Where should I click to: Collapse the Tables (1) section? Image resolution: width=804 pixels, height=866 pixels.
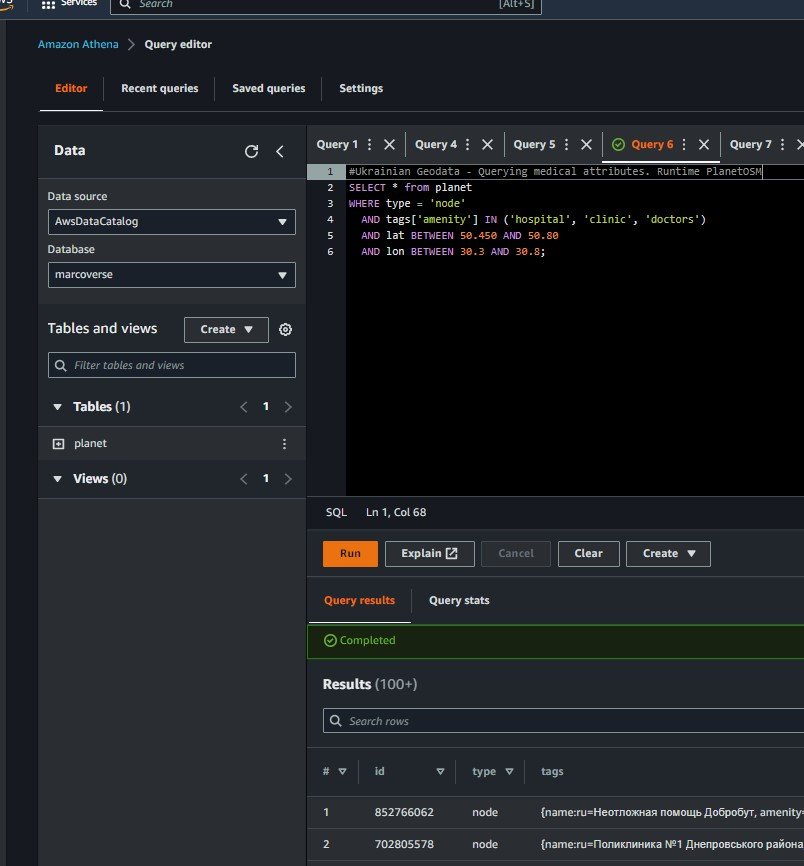click(x=57, y=407)
